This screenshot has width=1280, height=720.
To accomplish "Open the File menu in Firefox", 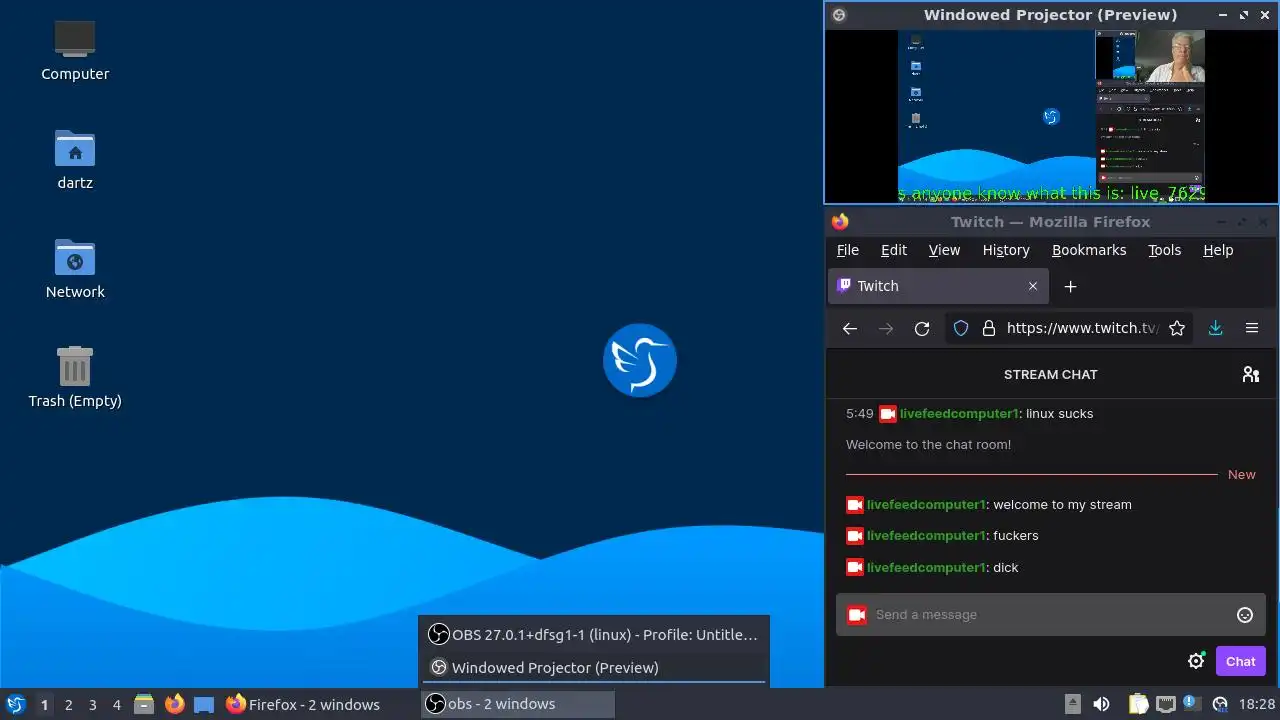I will click(x=848, y=250).
